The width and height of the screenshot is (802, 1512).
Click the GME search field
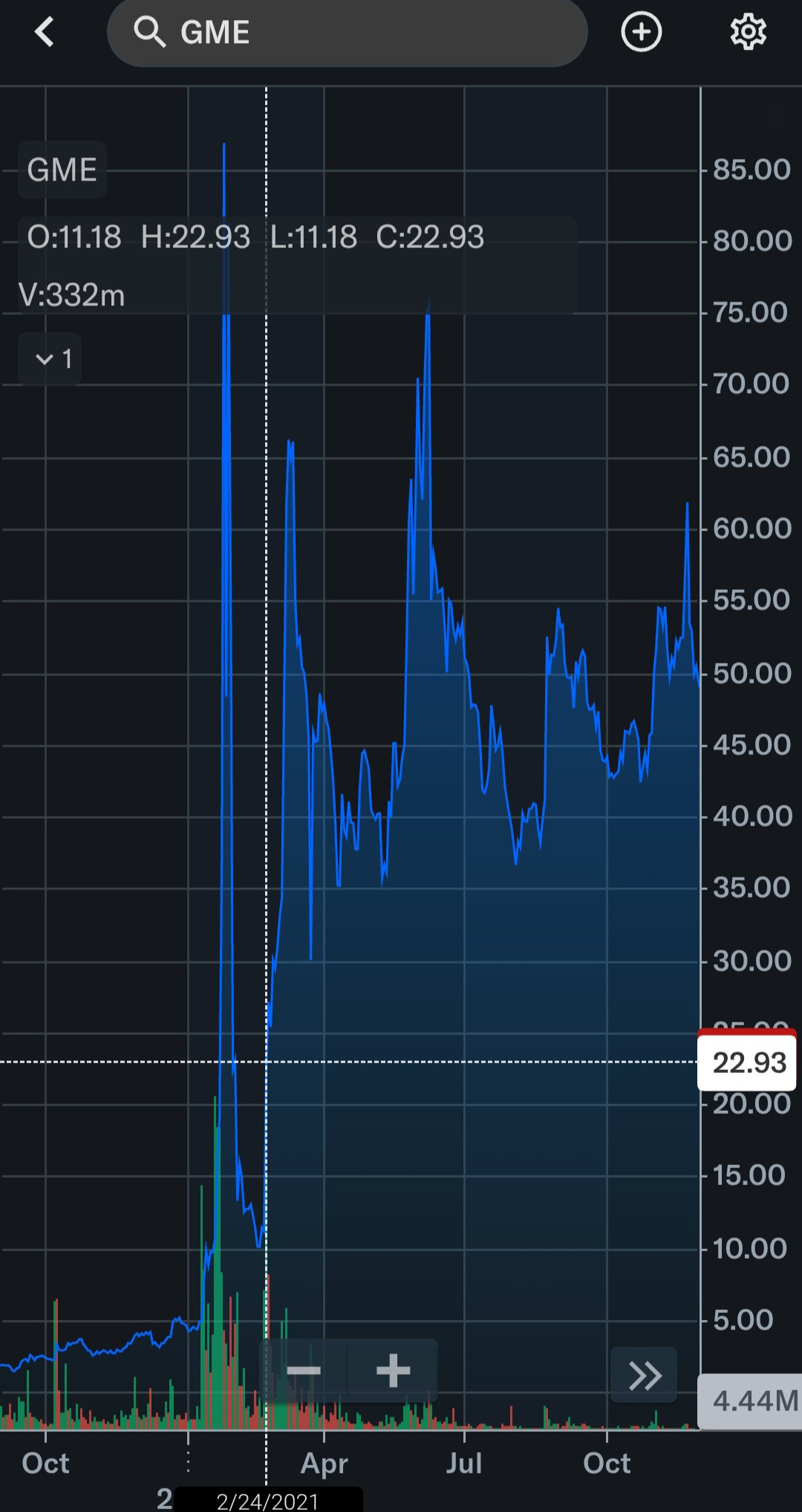[x=348, y=33]
